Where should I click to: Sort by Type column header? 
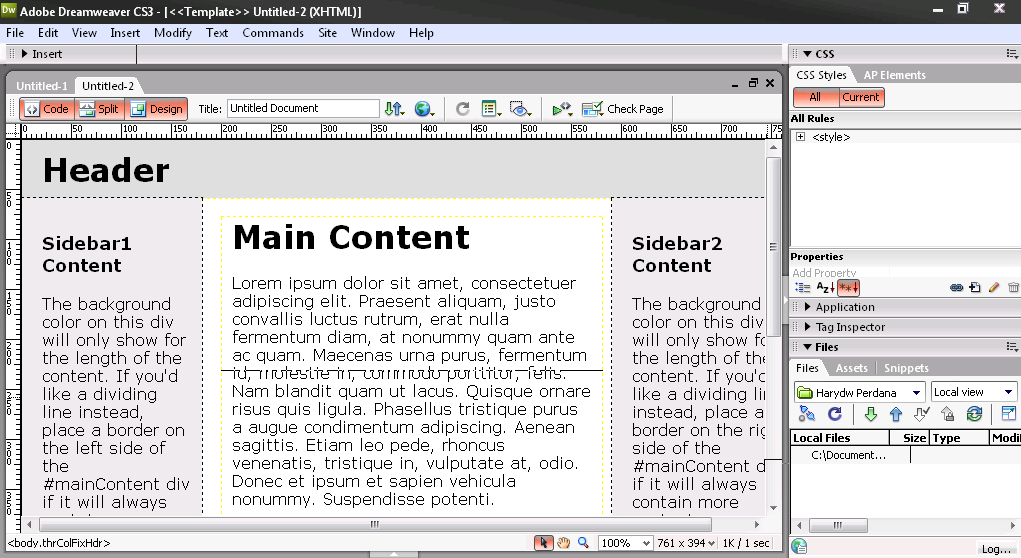960,438
